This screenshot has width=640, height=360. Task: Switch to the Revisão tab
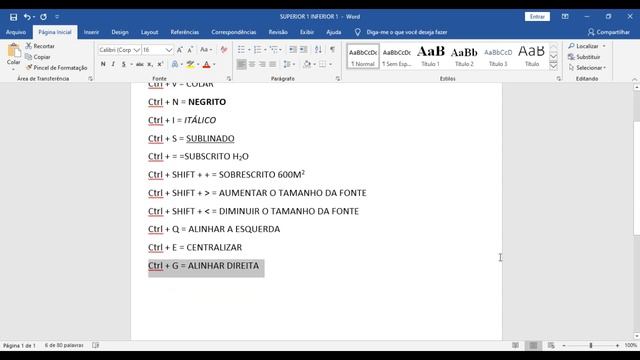(x=278, y=32)
